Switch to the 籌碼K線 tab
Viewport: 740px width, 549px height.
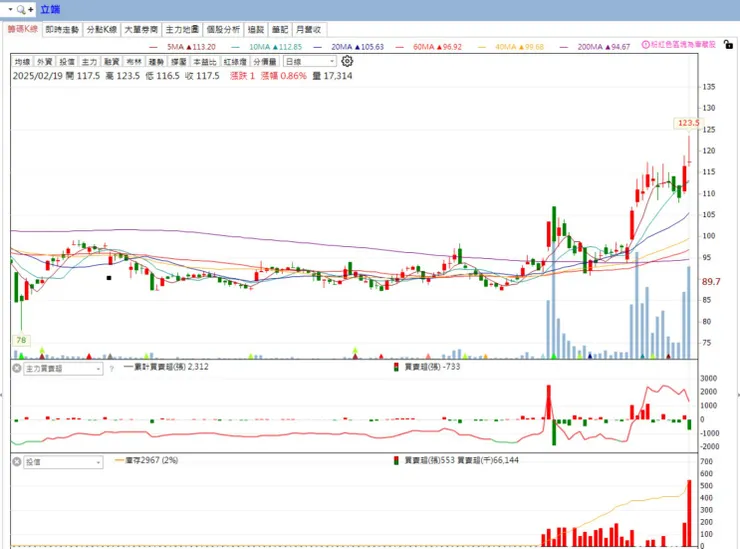pyautogui.click(x=22, y=29)
